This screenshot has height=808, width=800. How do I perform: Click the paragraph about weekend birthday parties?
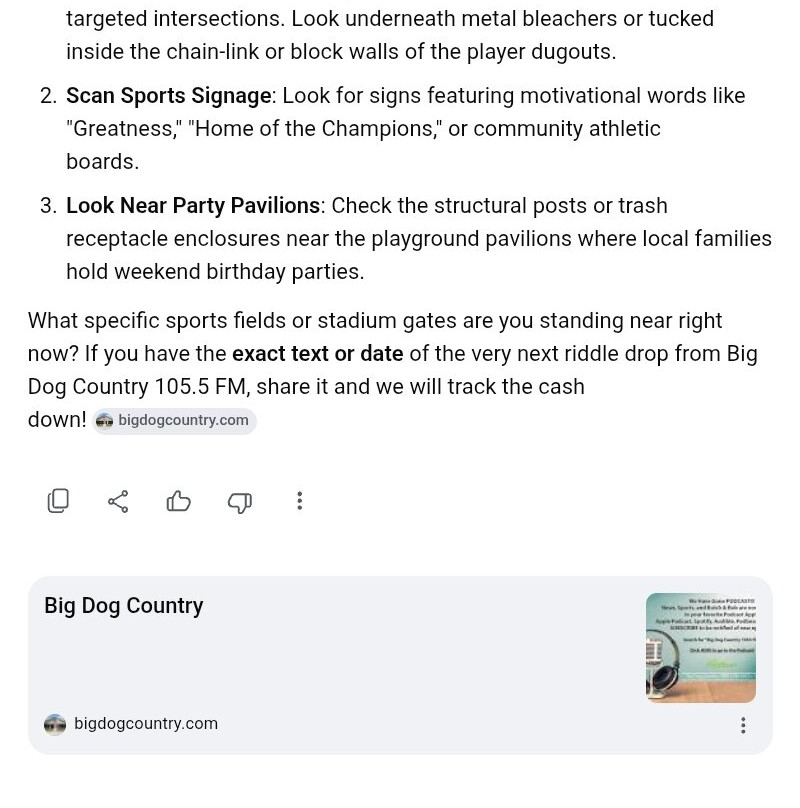point(419,239)
